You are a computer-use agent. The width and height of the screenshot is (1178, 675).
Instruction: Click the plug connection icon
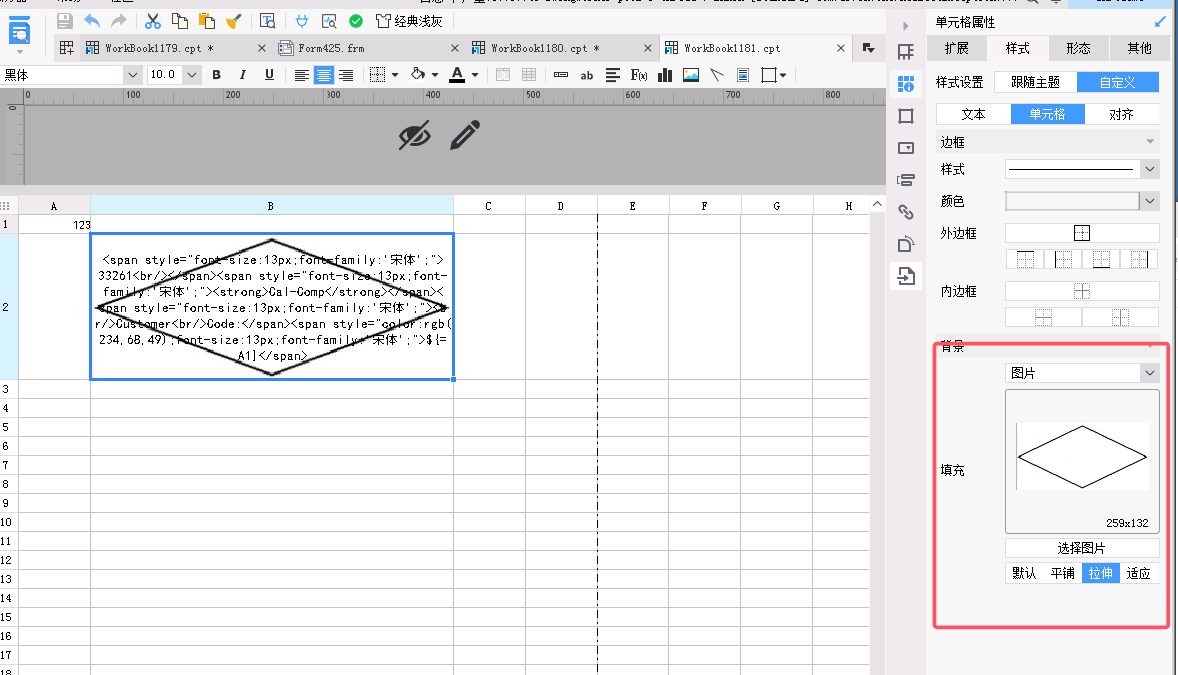[302, 21]
